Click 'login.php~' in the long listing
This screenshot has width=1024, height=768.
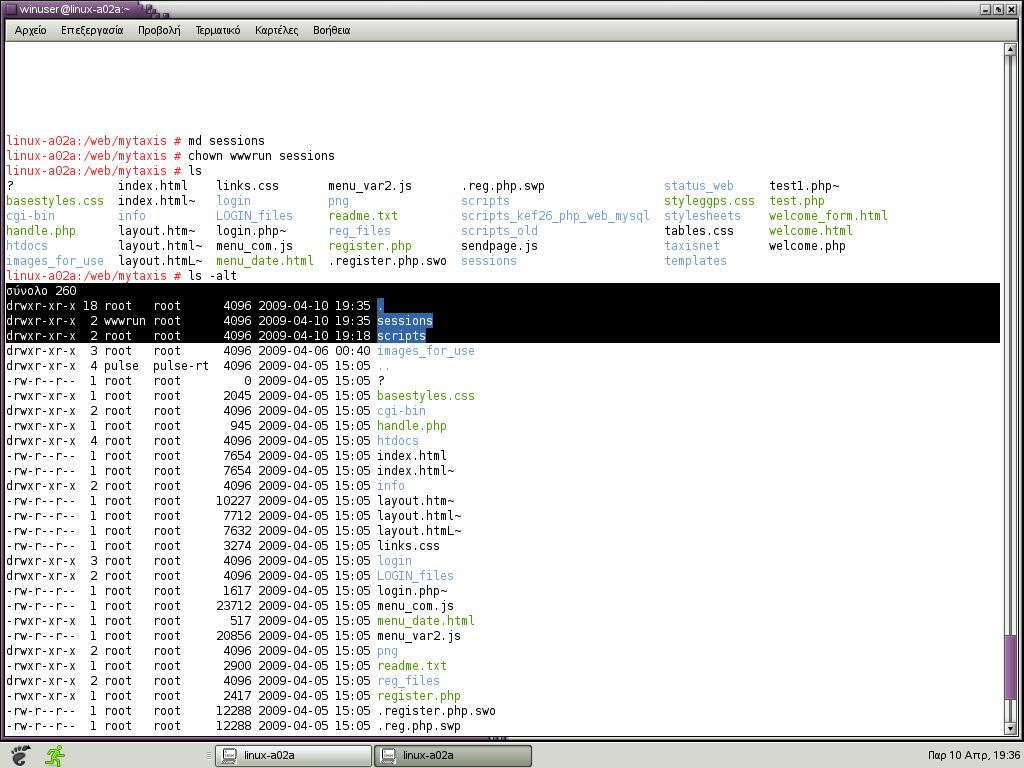pos(411,591)
